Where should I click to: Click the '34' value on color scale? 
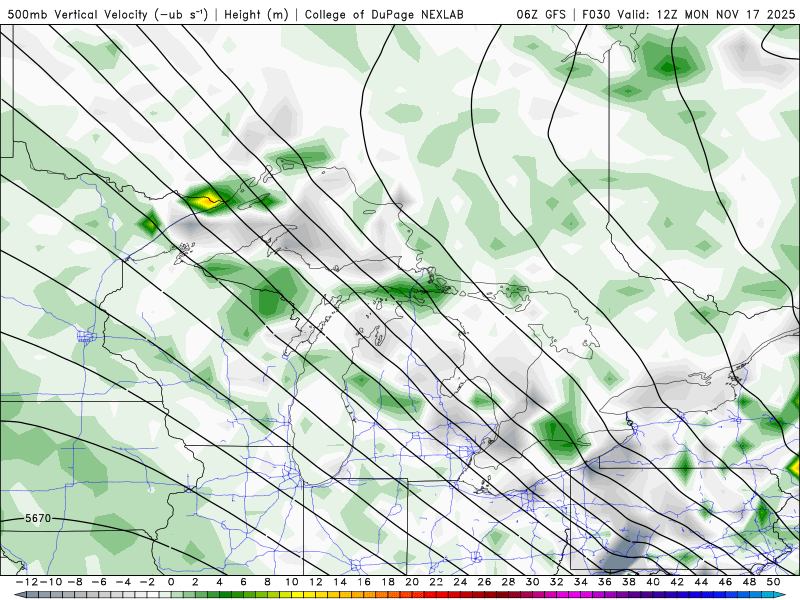[581, 582]
